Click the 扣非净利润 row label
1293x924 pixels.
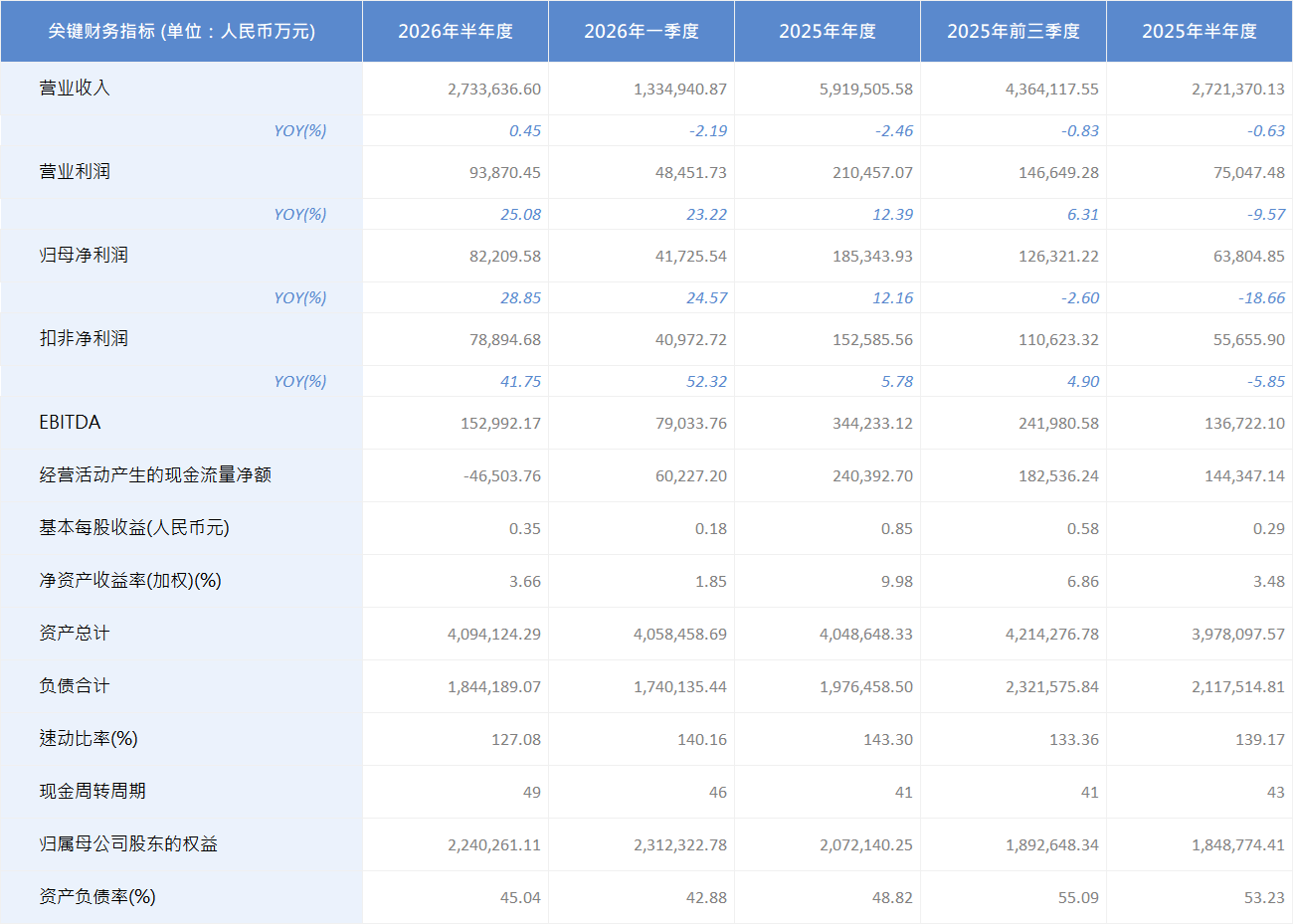[84, 339]
